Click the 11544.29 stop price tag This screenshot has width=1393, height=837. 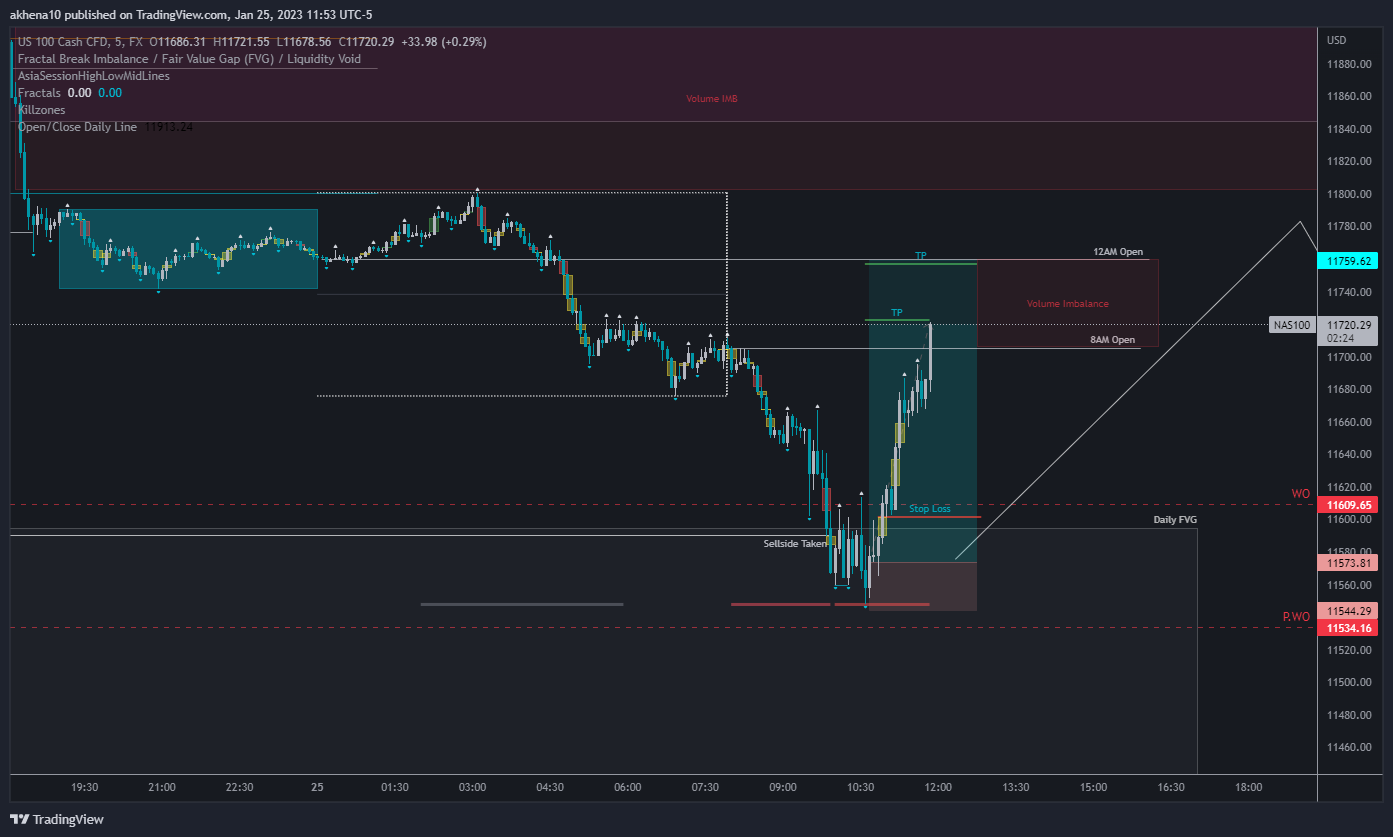pyautogui.click(x=1348, y=611)
